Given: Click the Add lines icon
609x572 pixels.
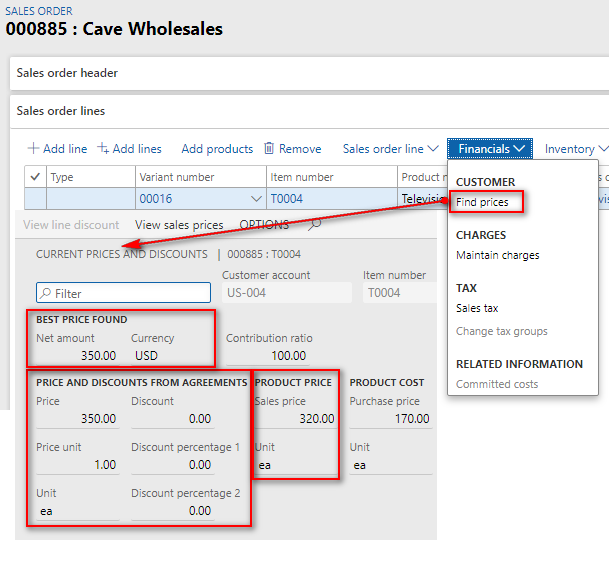Looking at the screenshot, I should 103,149.
